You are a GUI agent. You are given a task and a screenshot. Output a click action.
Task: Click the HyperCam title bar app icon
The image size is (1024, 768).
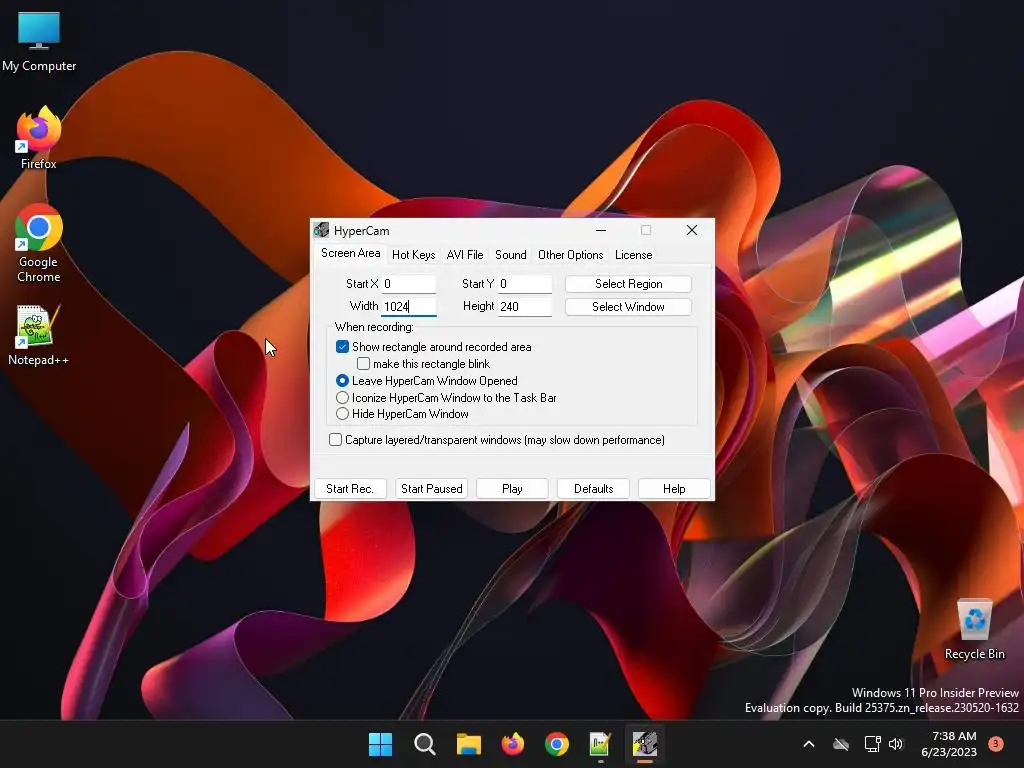pyautogui.click(x=321, y=230)
